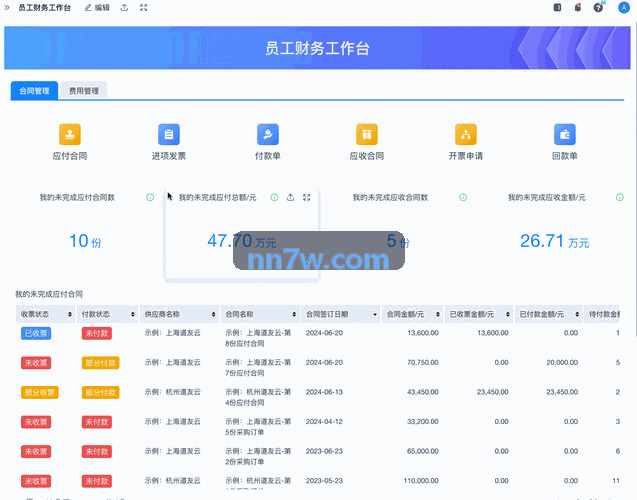
Task: Switch to the 合同管理 tab
Action: 35,91
